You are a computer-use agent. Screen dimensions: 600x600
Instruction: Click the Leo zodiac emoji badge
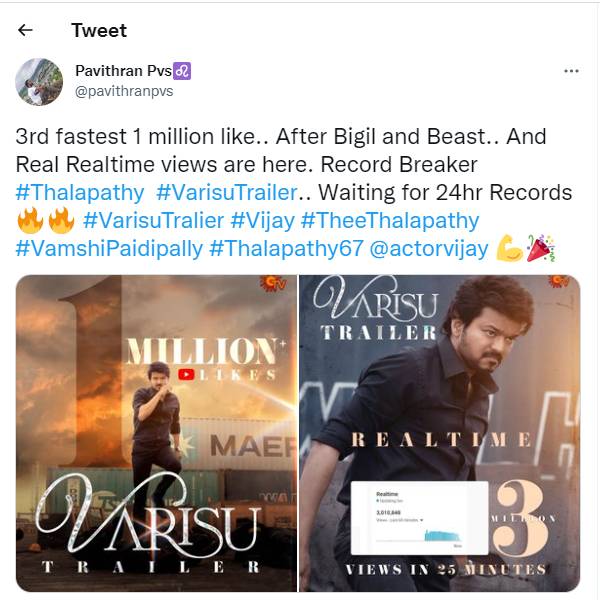(182, 71)
